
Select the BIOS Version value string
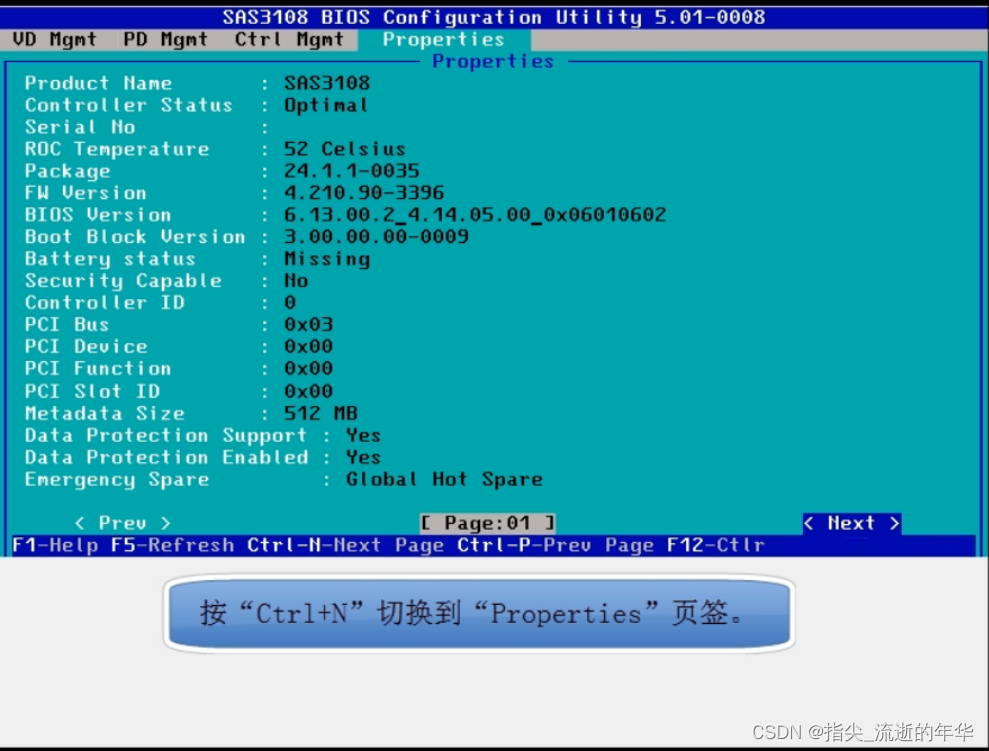click(x=475, y=215)
